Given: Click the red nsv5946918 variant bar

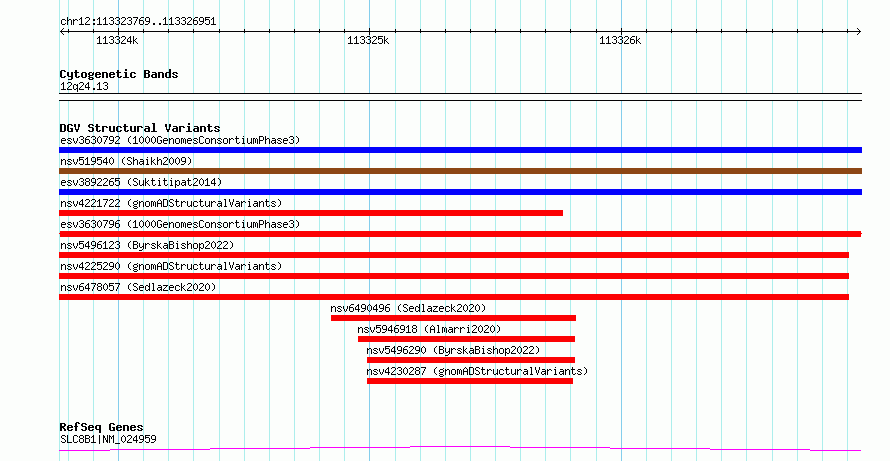Looking at the screenshot, I should coord(467,339).
